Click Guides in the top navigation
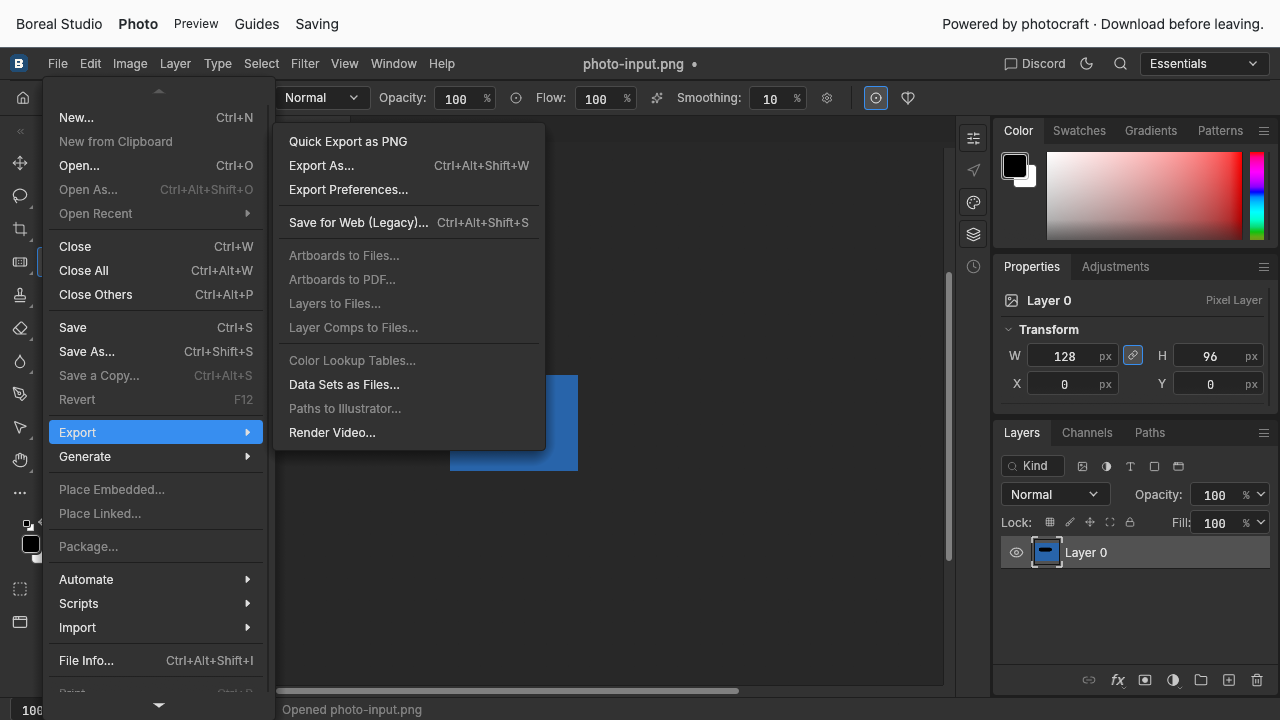 [257, 24]
